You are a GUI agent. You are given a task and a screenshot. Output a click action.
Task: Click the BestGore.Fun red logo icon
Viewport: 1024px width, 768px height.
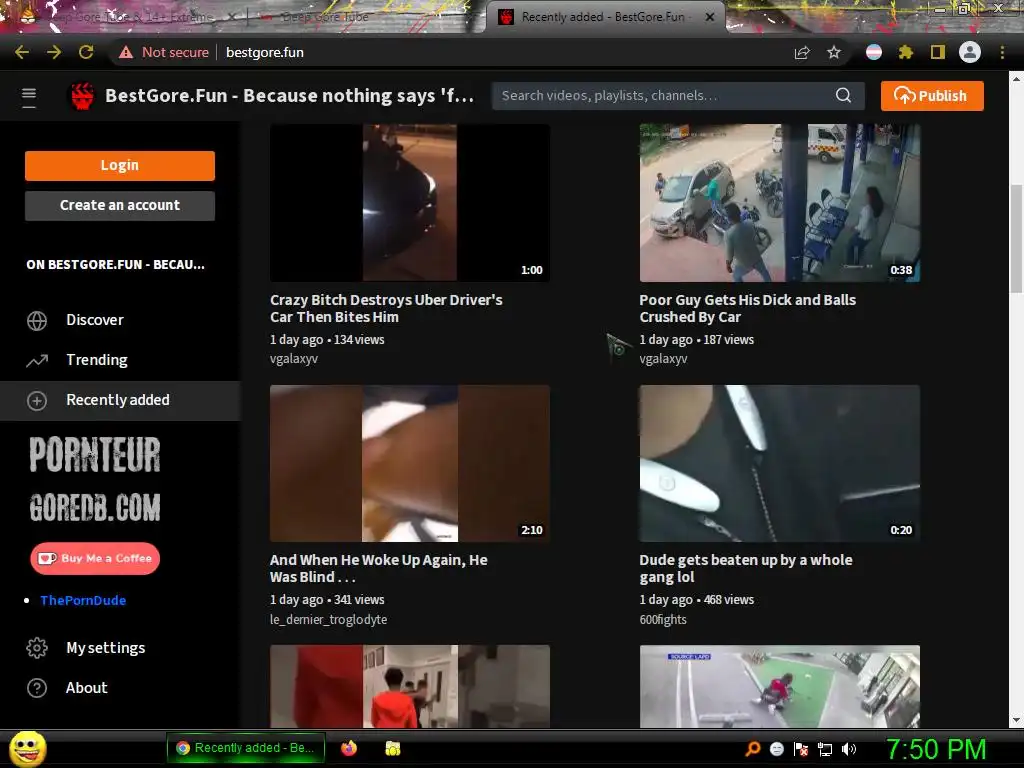tap(82, 96)
